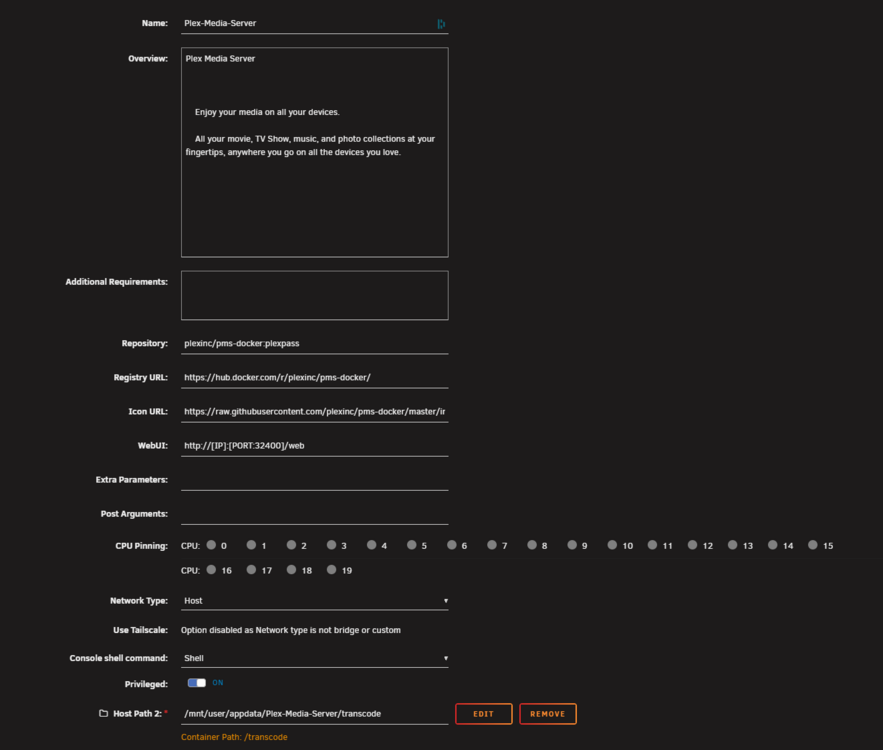Open the Network Type dropdown
Image resolution: width=883 pixels, height=750 pixels.
(x=314, y=601)
